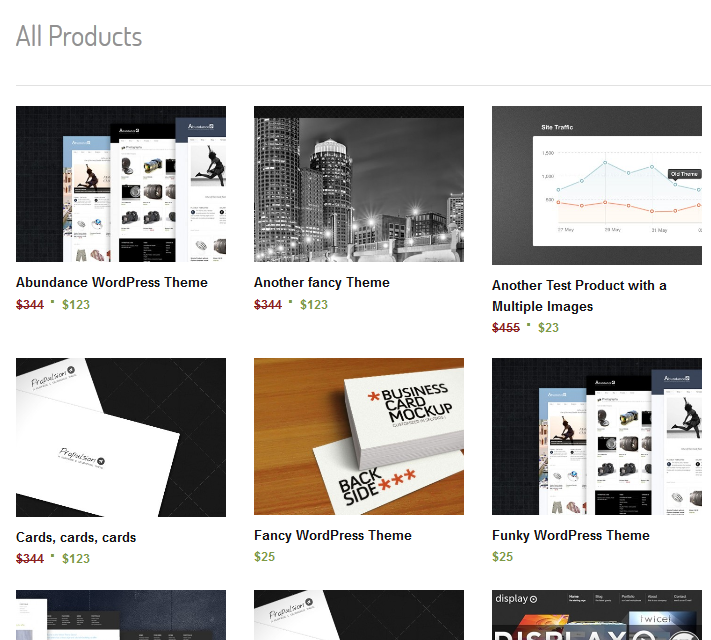Click the Cards, cards, cards title link
Screen dimensions: 711x640
click(76, 537)
